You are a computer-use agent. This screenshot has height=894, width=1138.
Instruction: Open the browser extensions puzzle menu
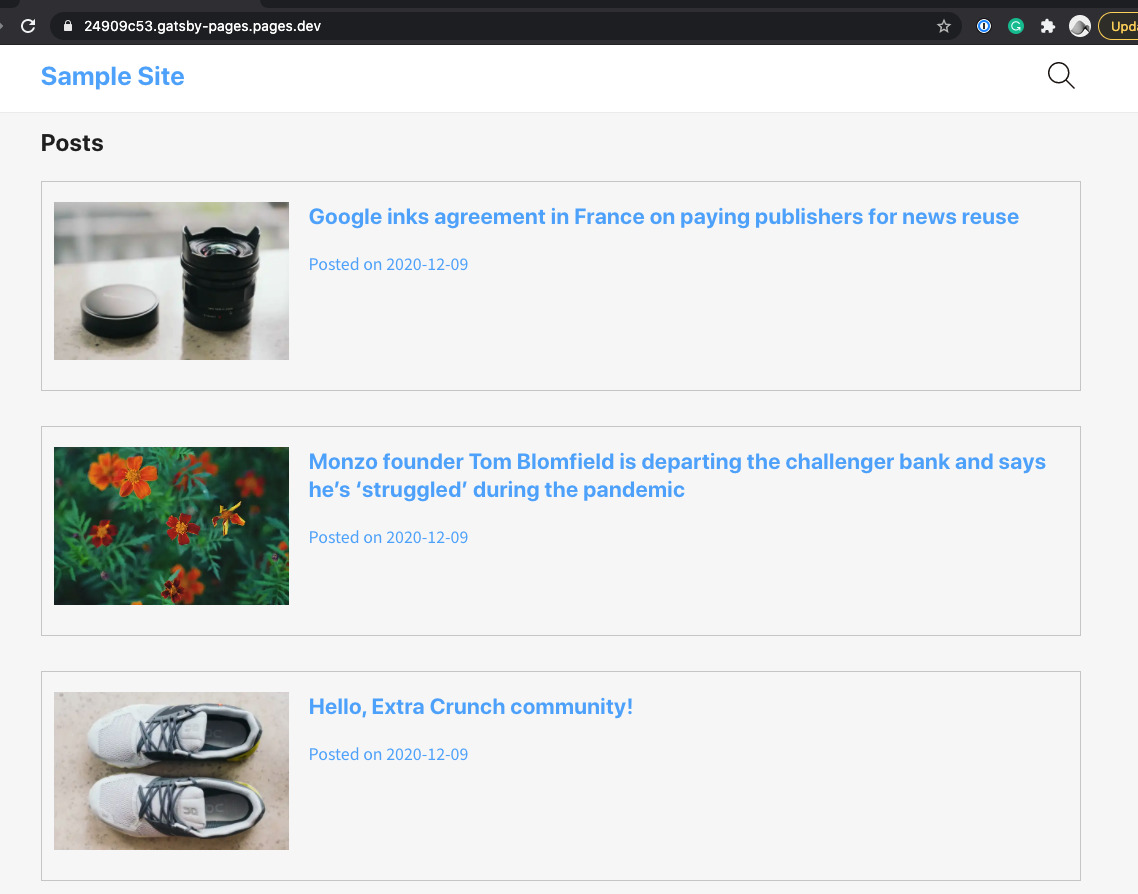[1047, 25]
